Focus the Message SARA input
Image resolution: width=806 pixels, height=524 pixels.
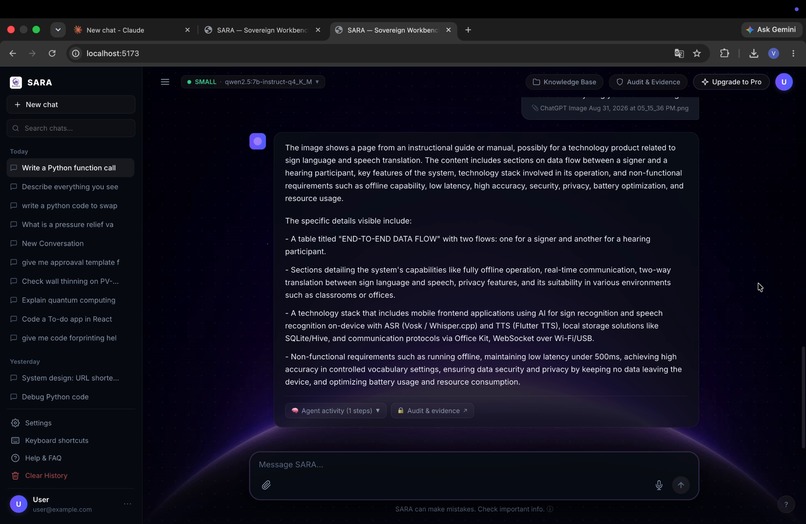[474, 464]
